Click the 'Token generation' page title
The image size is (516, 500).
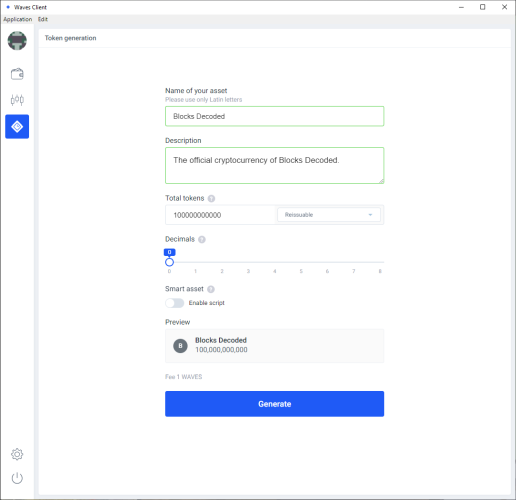coord(70,38)
